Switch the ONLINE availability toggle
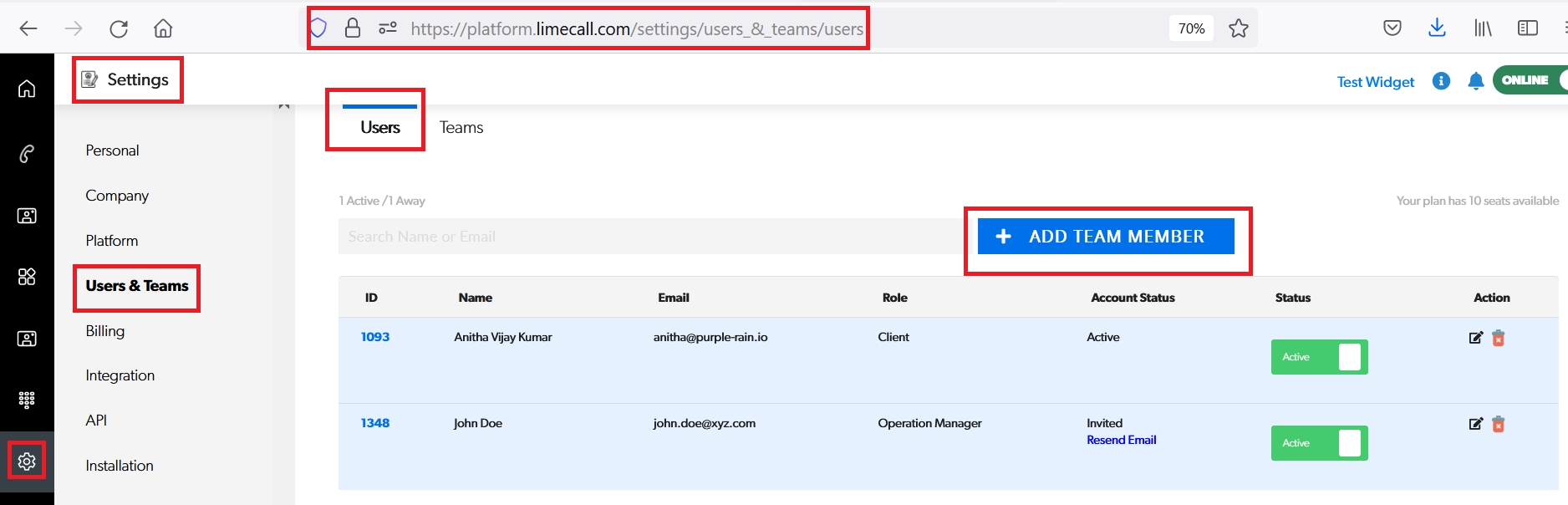Viewport: 1568px width, 505px height. pyautogui.click(x=1531, y=80)
